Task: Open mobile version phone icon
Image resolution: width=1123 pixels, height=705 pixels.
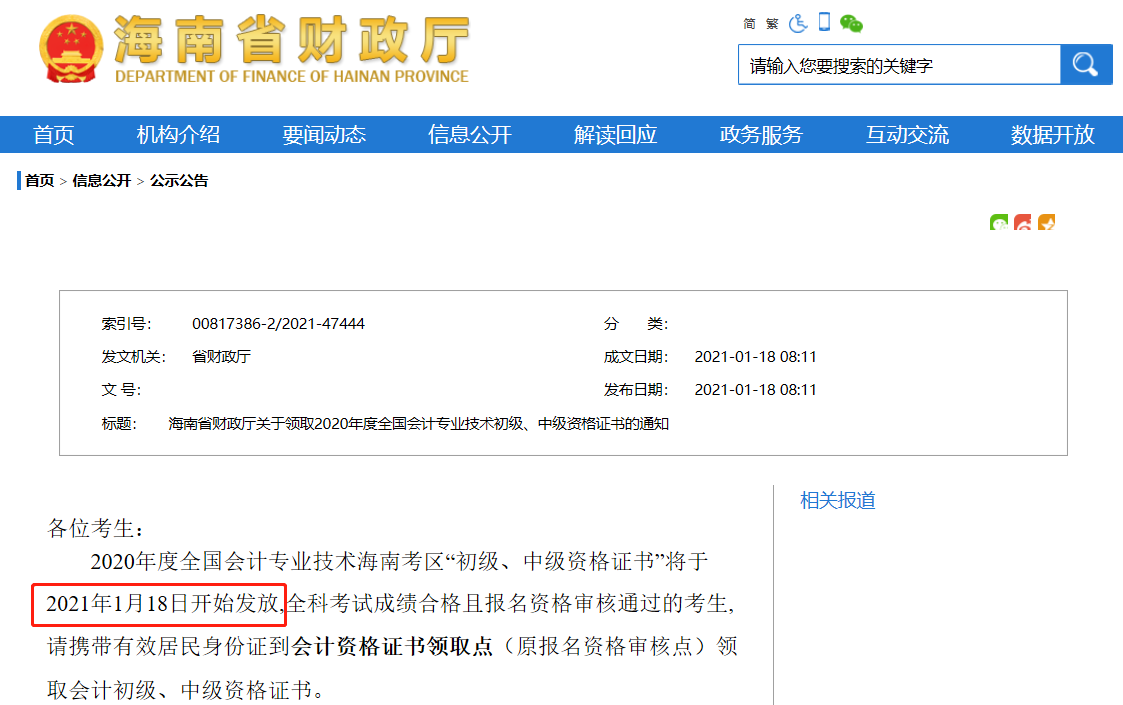Action: tap(824, 22)
